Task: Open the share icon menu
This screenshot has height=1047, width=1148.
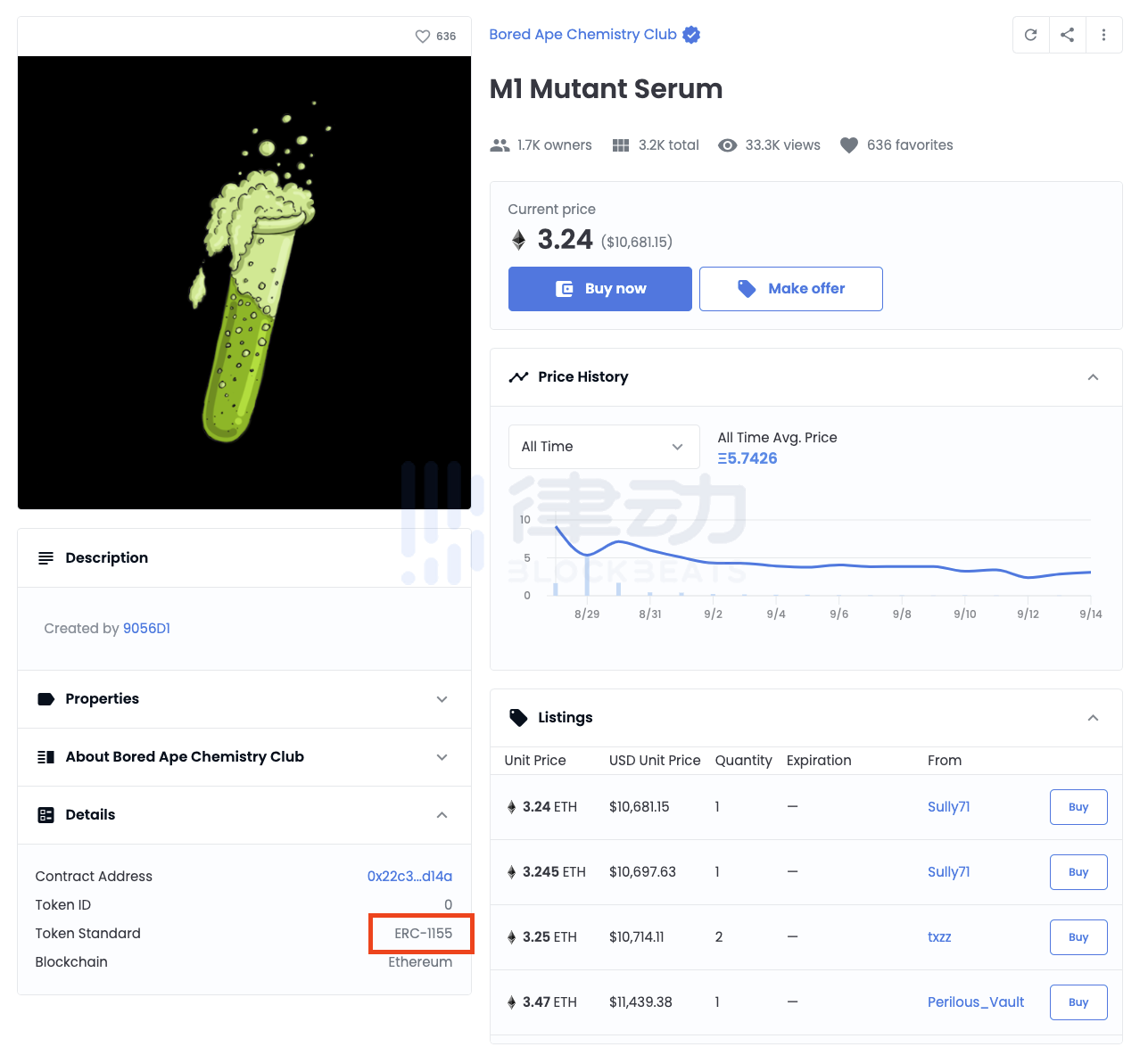Action: [1068, 35]
